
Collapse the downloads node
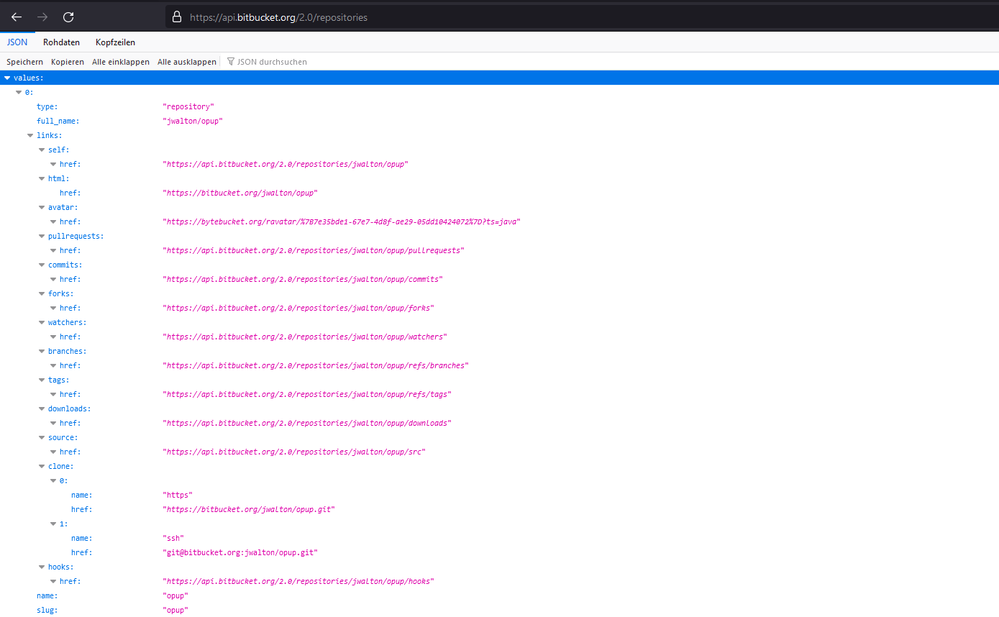coord(41,409)
